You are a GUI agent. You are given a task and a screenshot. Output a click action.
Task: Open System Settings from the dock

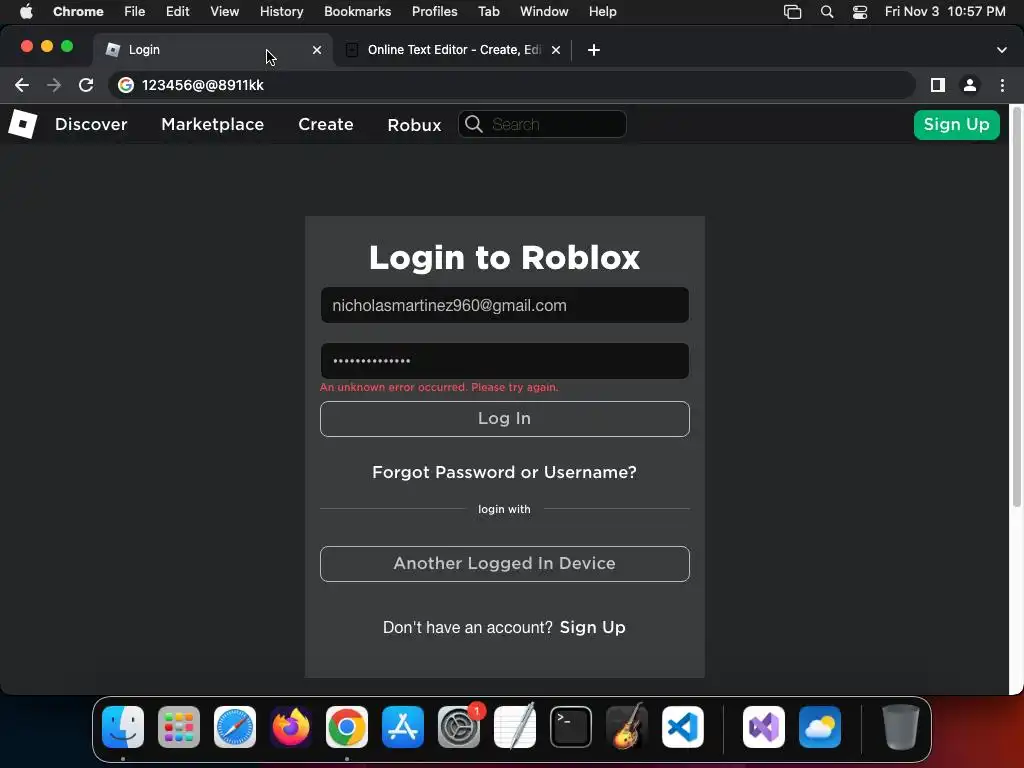point(459,727)
